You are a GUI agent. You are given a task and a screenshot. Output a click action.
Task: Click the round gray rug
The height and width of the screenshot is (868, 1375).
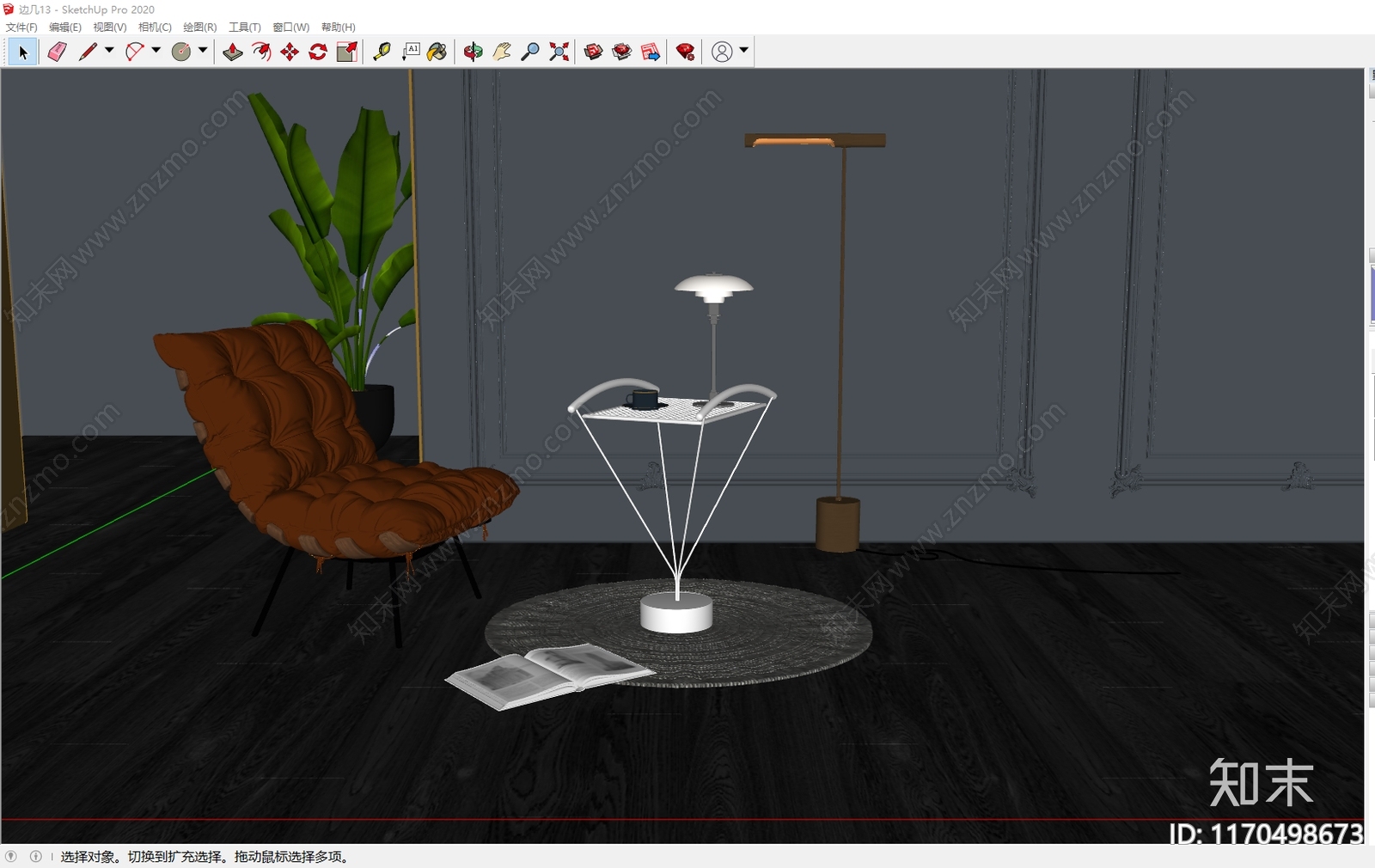(773, 640)
